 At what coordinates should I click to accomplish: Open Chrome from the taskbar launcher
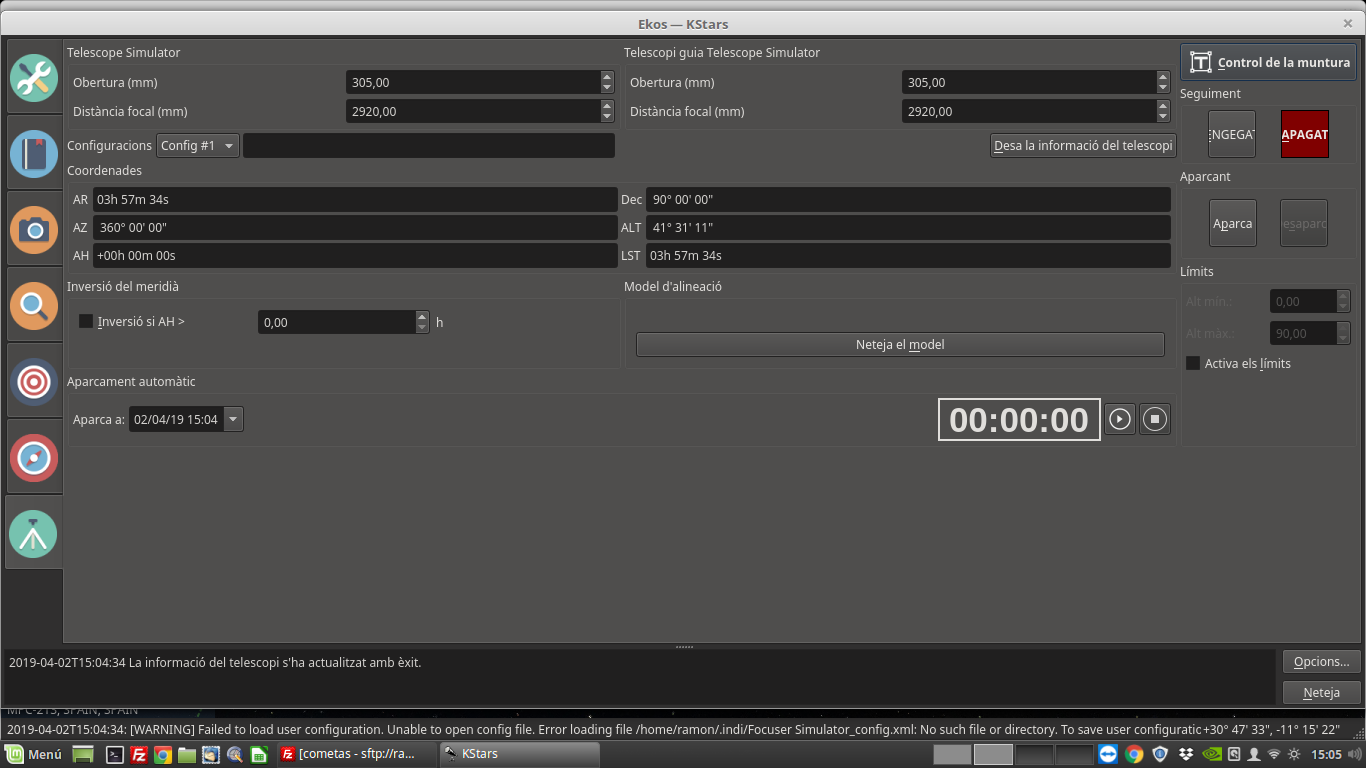point(163,754)
